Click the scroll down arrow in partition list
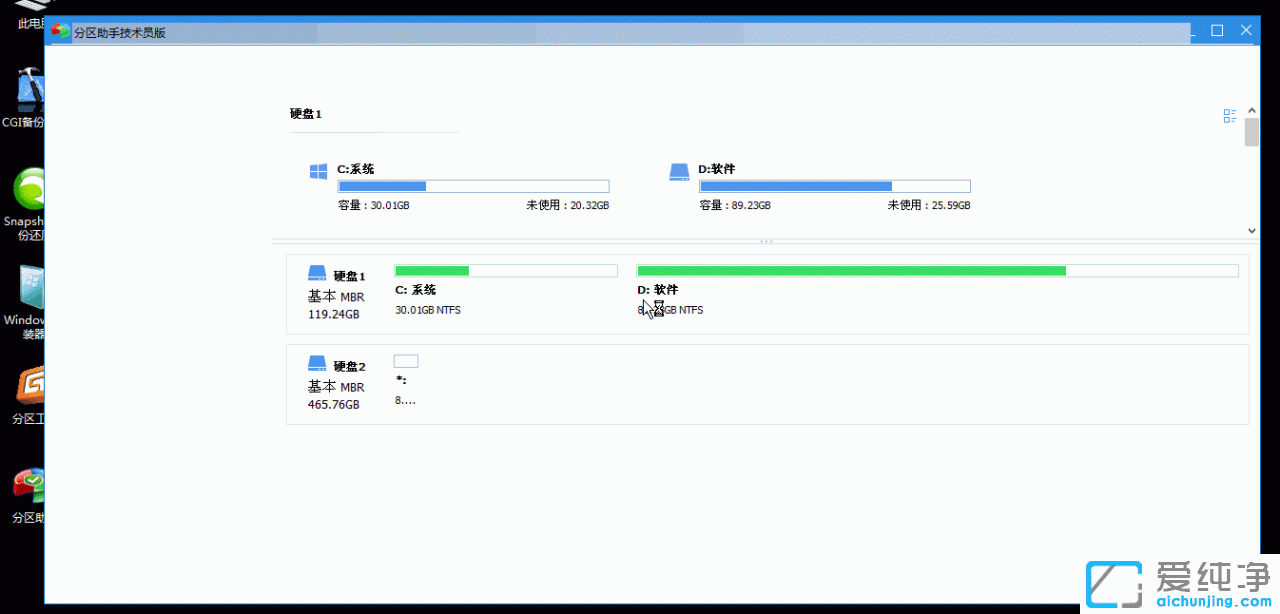The width and height of the screenshot is (1280, 614). (1252, 230)
